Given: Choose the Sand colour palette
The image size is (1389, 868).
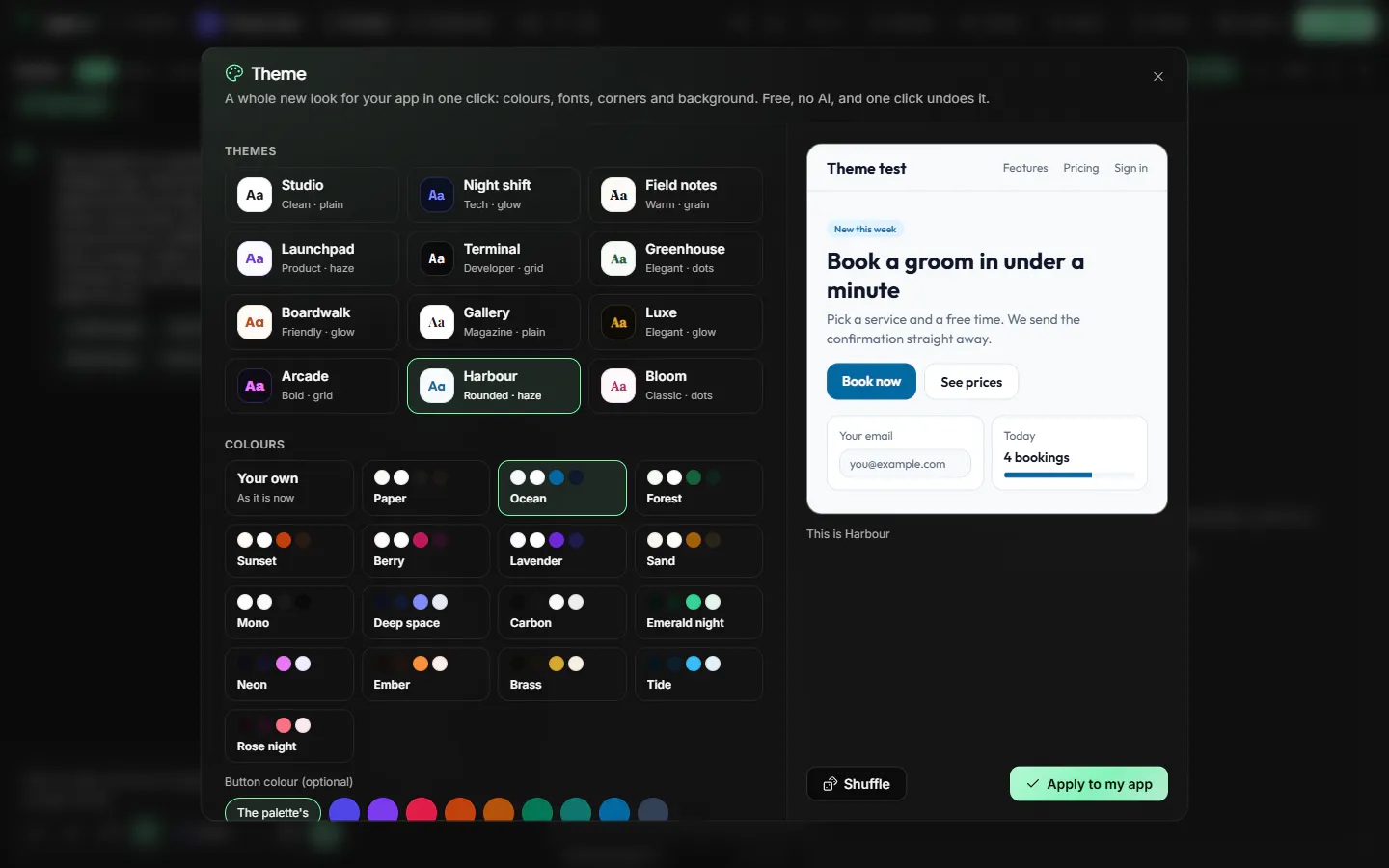Looking at the screenshot, I should tap(698, 551).
